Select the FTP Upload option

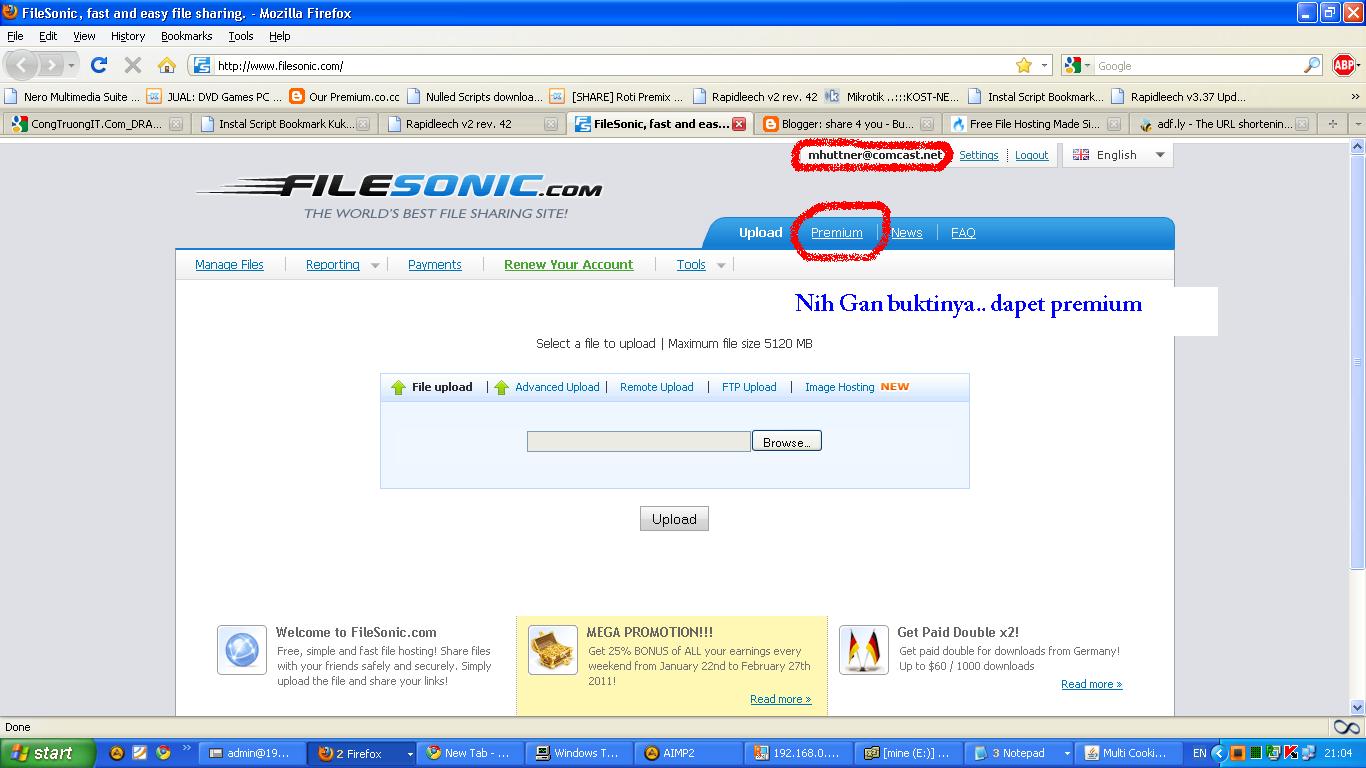click(749, 387)
